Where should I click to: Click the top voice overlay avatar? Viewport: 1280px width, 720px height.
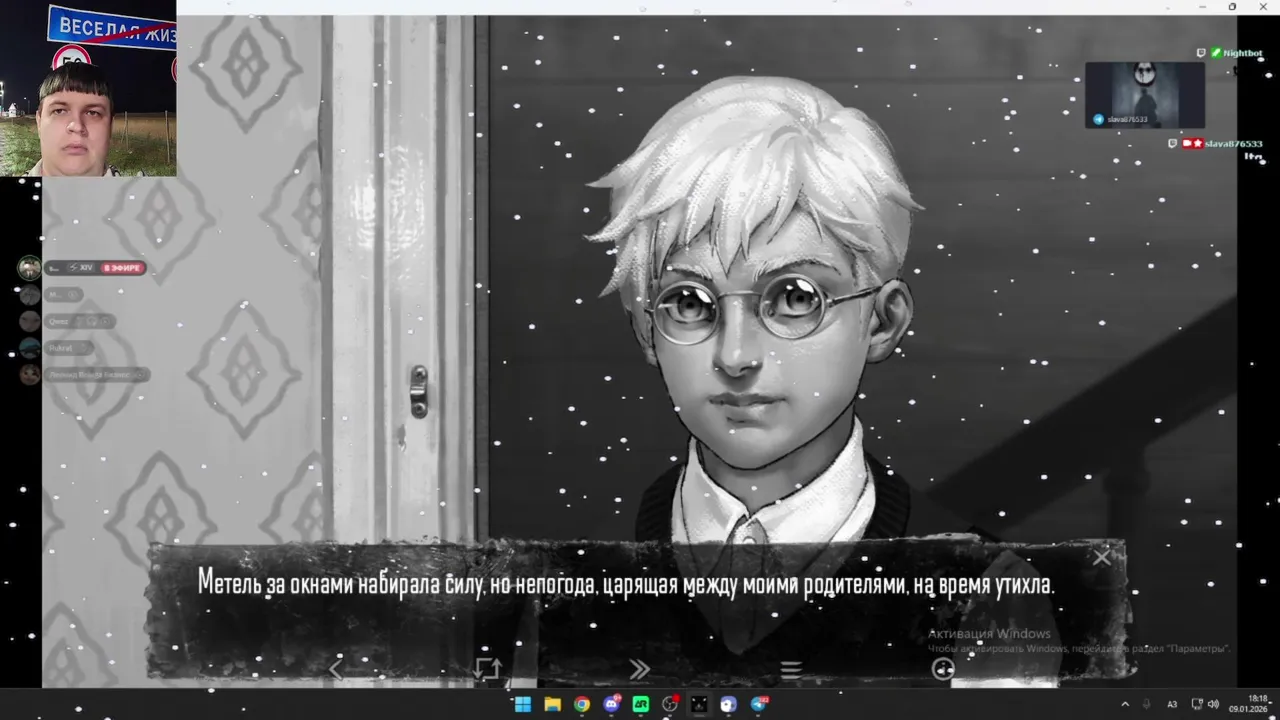coord(30,268)
